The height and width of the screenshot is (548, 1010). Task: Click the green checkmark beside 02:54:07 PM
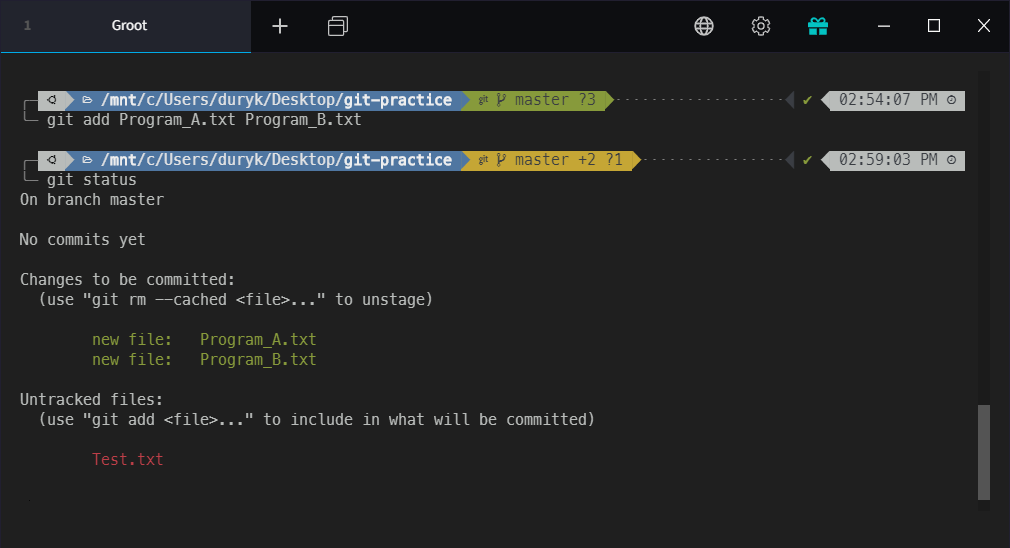coord(807,100)
